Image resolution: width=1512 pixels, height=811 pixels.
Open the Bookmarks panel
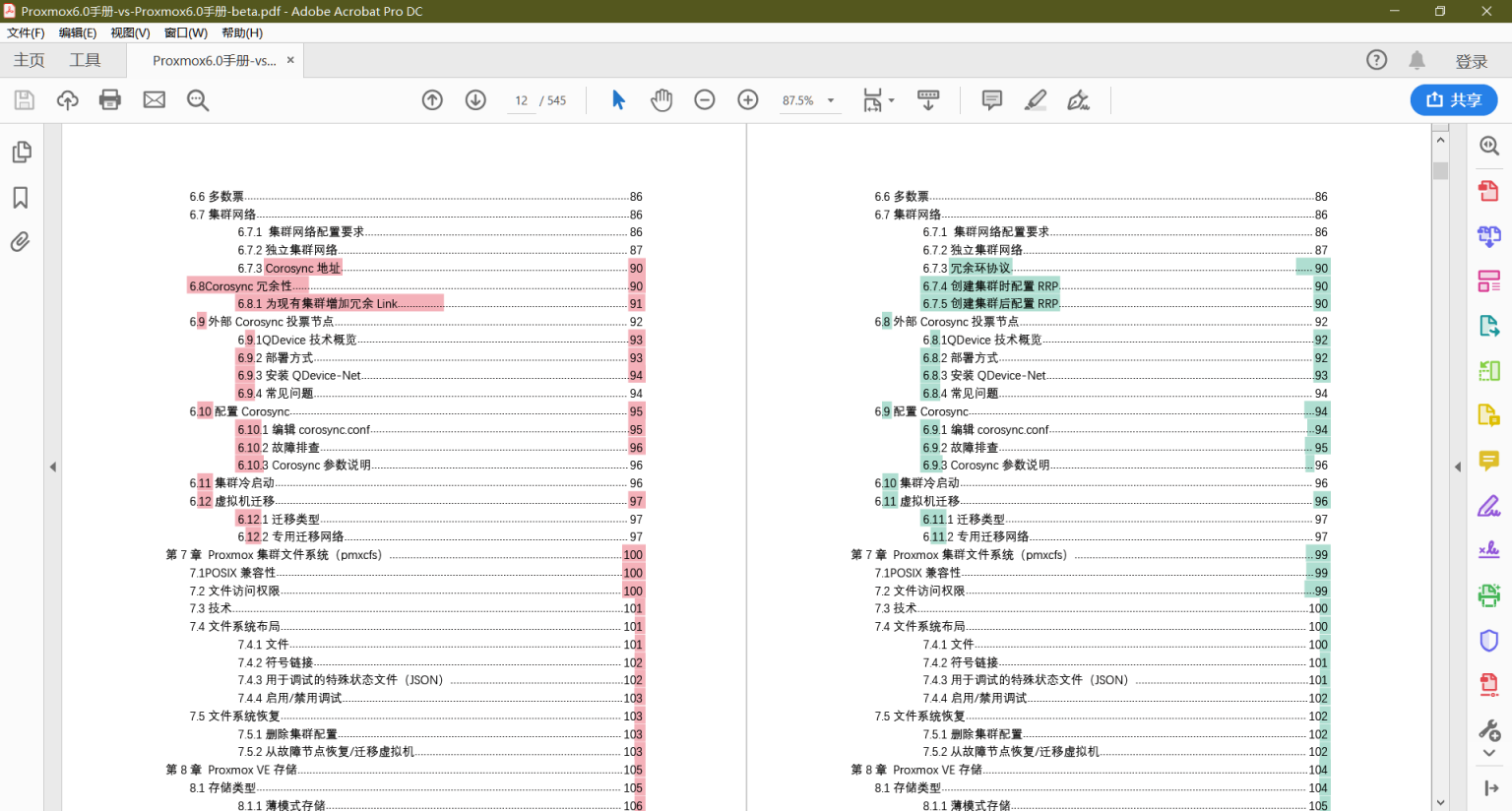pyautogui.click(x=22, y=197)
